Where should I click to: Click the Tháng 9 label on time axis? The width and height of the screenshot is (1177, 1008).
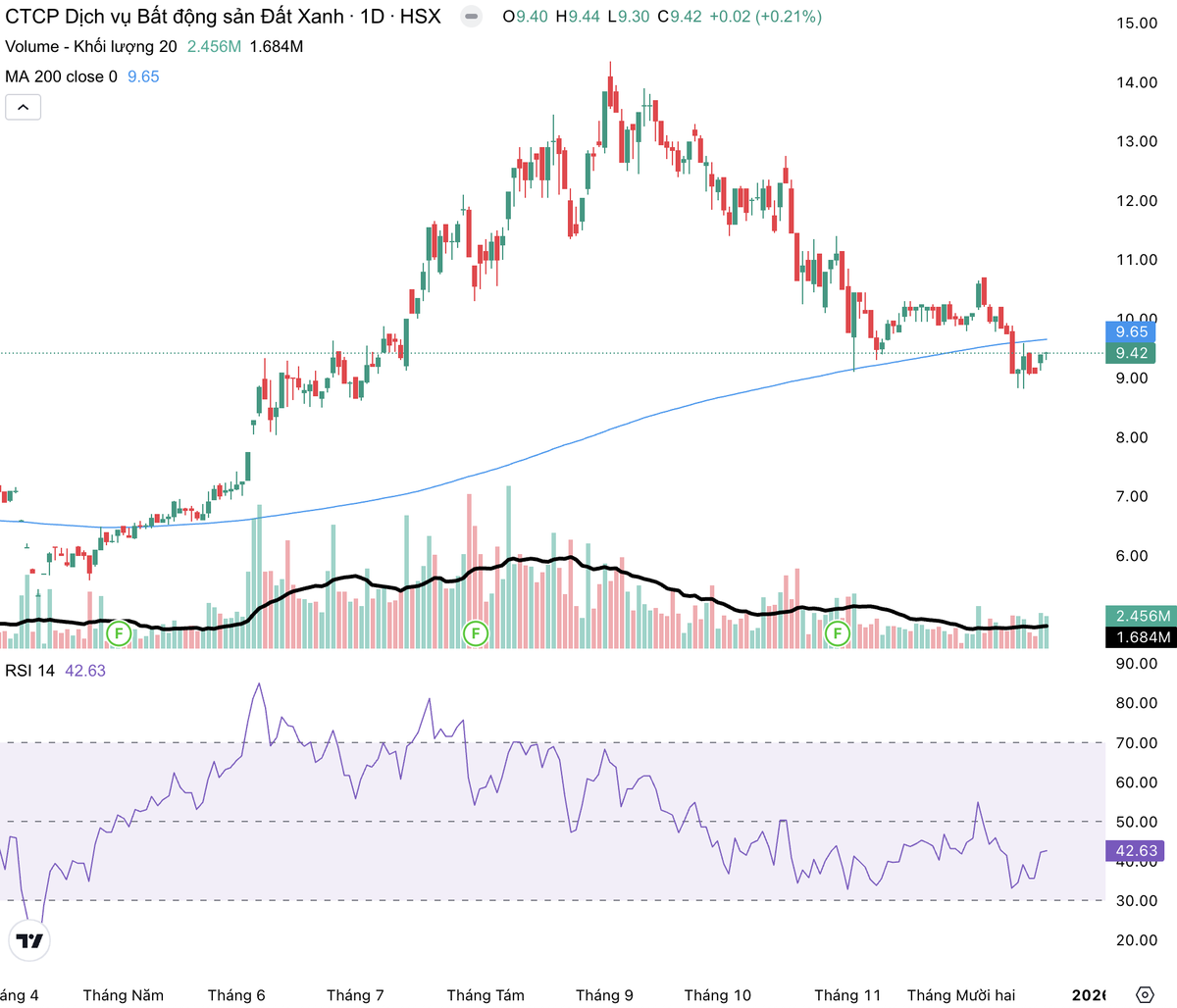click(604, 995)
